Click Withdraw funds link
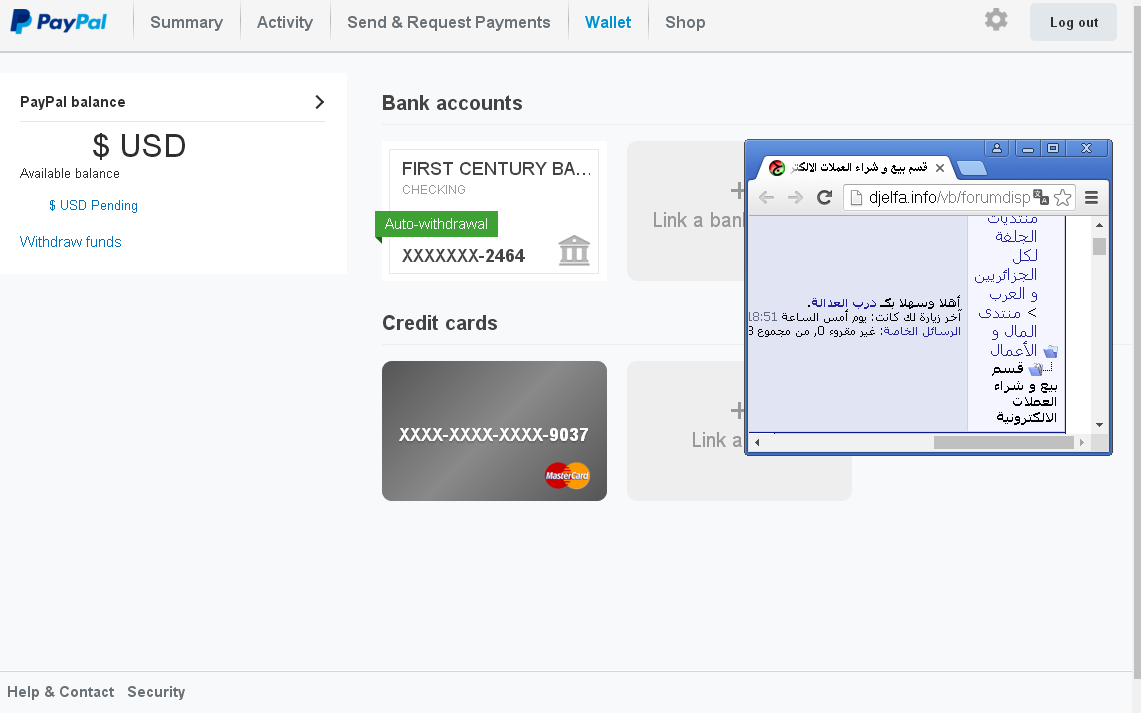The width and height of the screenshot is (1141, 713). pos(71,242)
